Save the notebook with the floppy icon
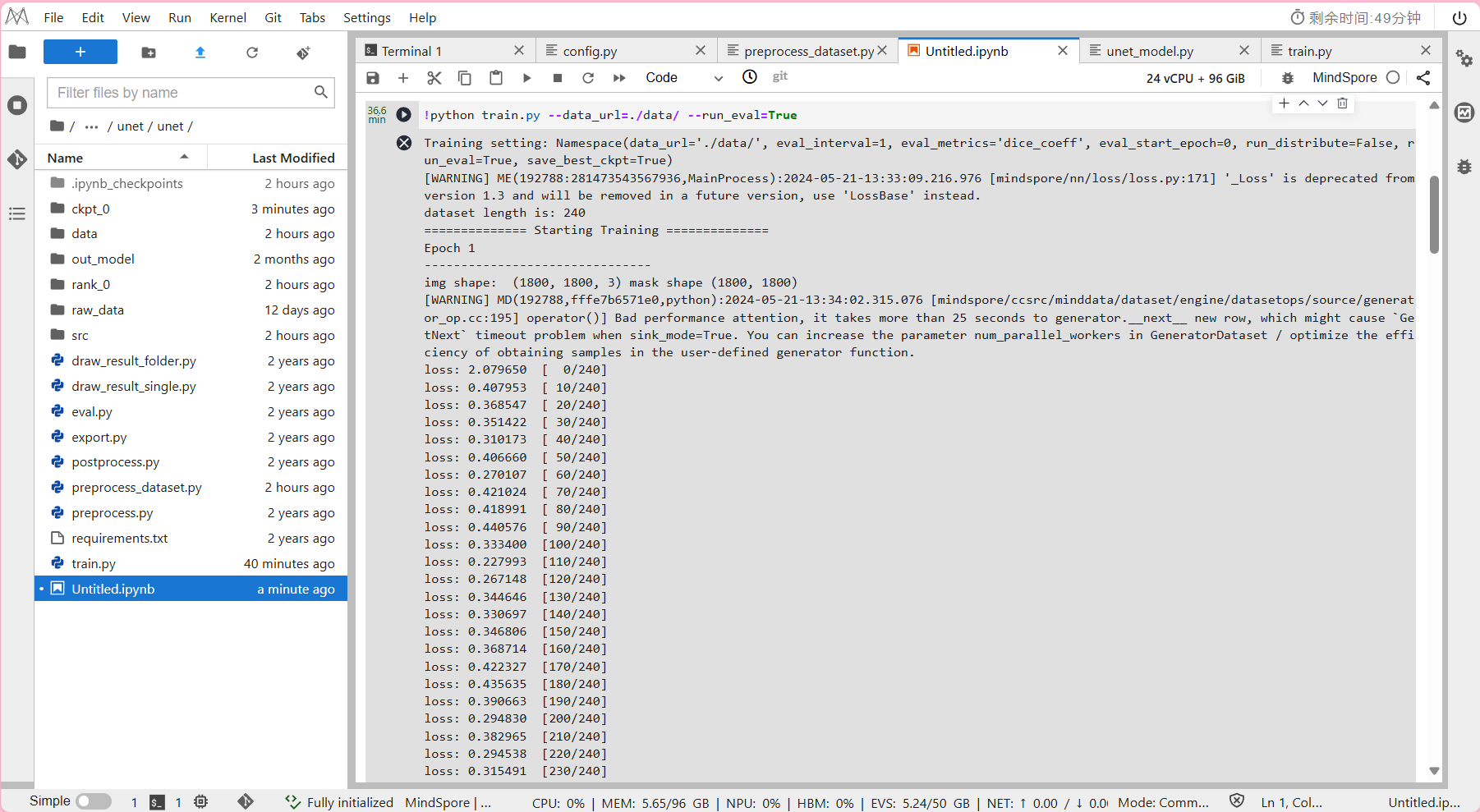 [373, 77]
